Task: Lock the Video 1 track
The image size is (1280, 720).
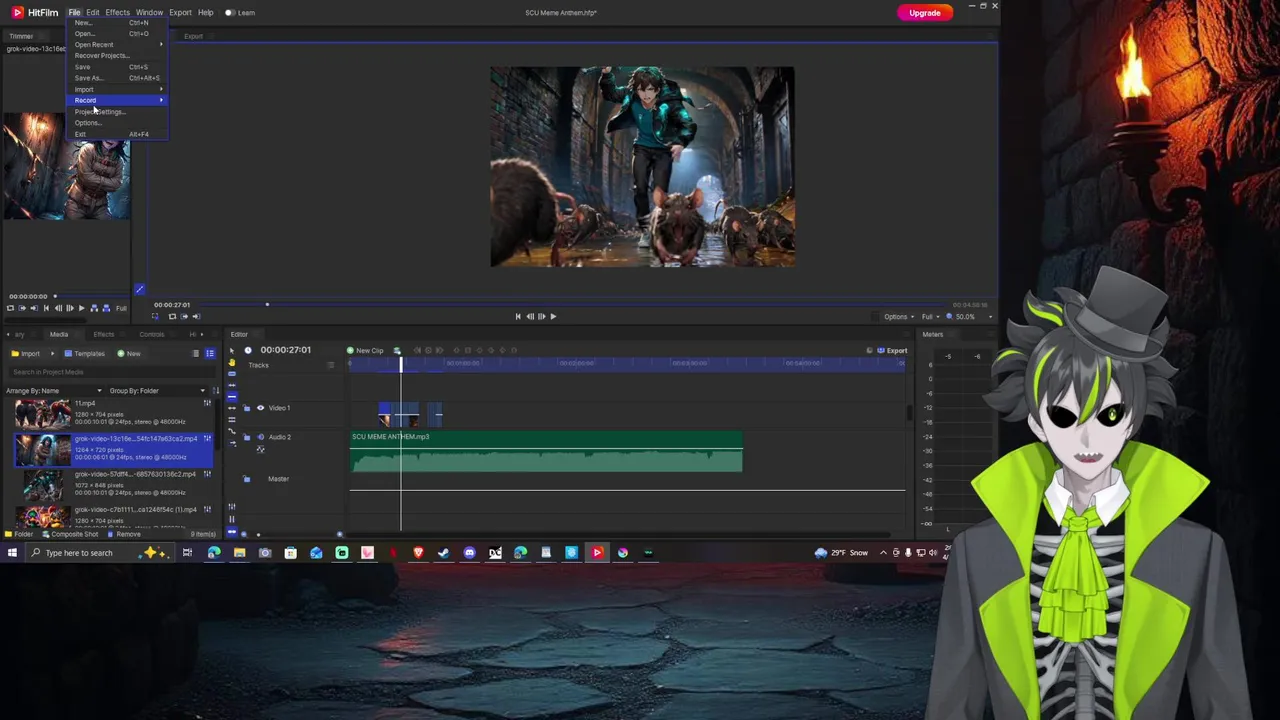Action: click(x=247, y=408)
